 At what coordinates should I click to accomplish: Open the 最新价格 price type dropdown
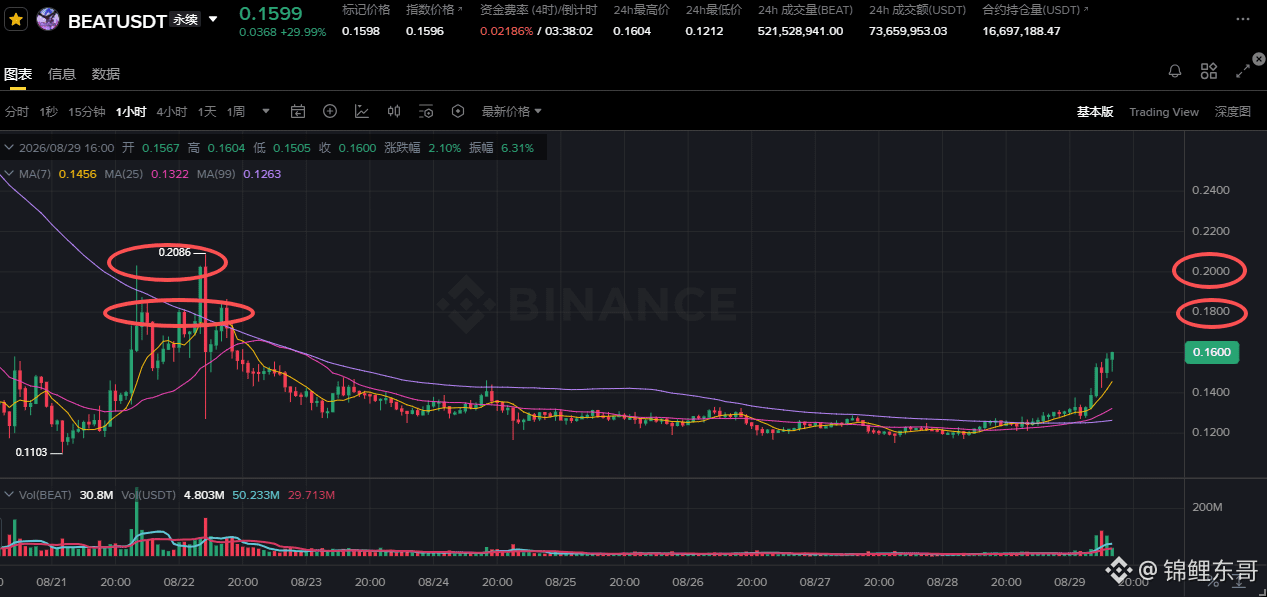pyautogui.click(x=511, y=111)
